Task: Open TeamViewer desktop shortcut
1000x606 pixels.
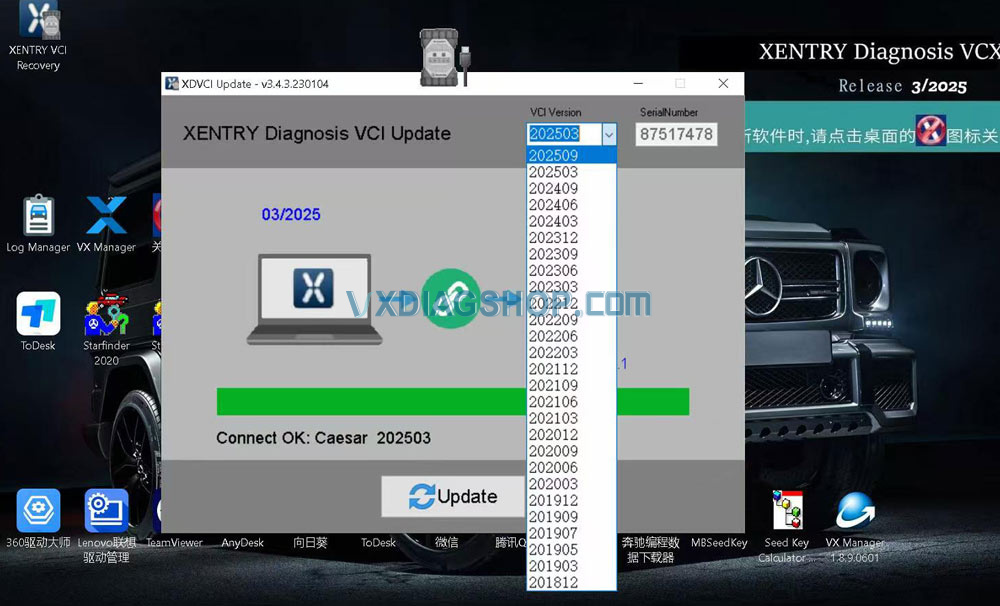Action: pyautogui.click(x=174, y=542)
